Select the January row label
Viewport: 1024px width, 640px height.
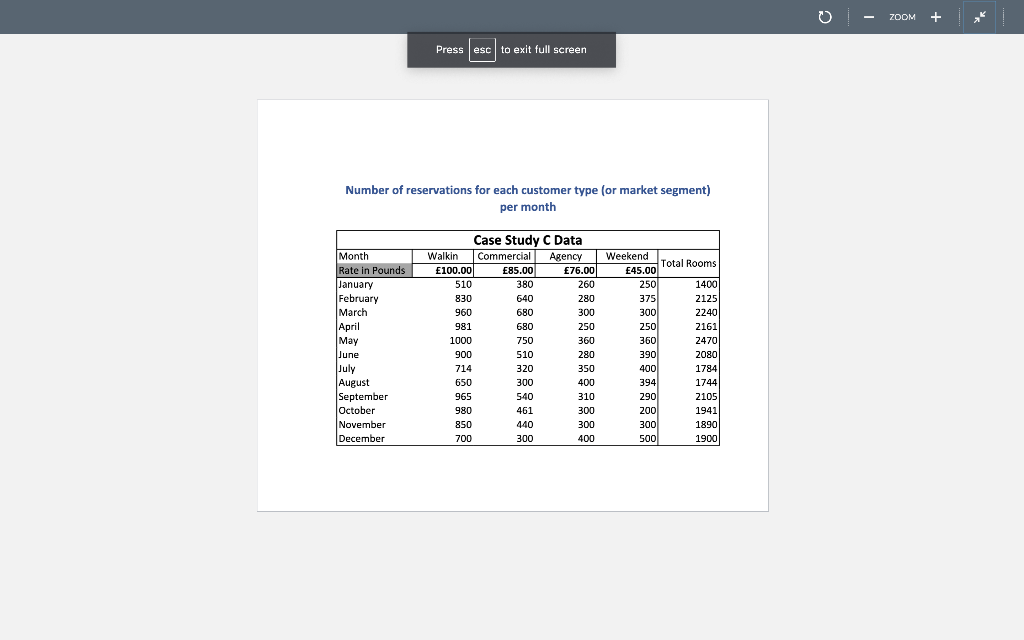(x=354, y=284)
